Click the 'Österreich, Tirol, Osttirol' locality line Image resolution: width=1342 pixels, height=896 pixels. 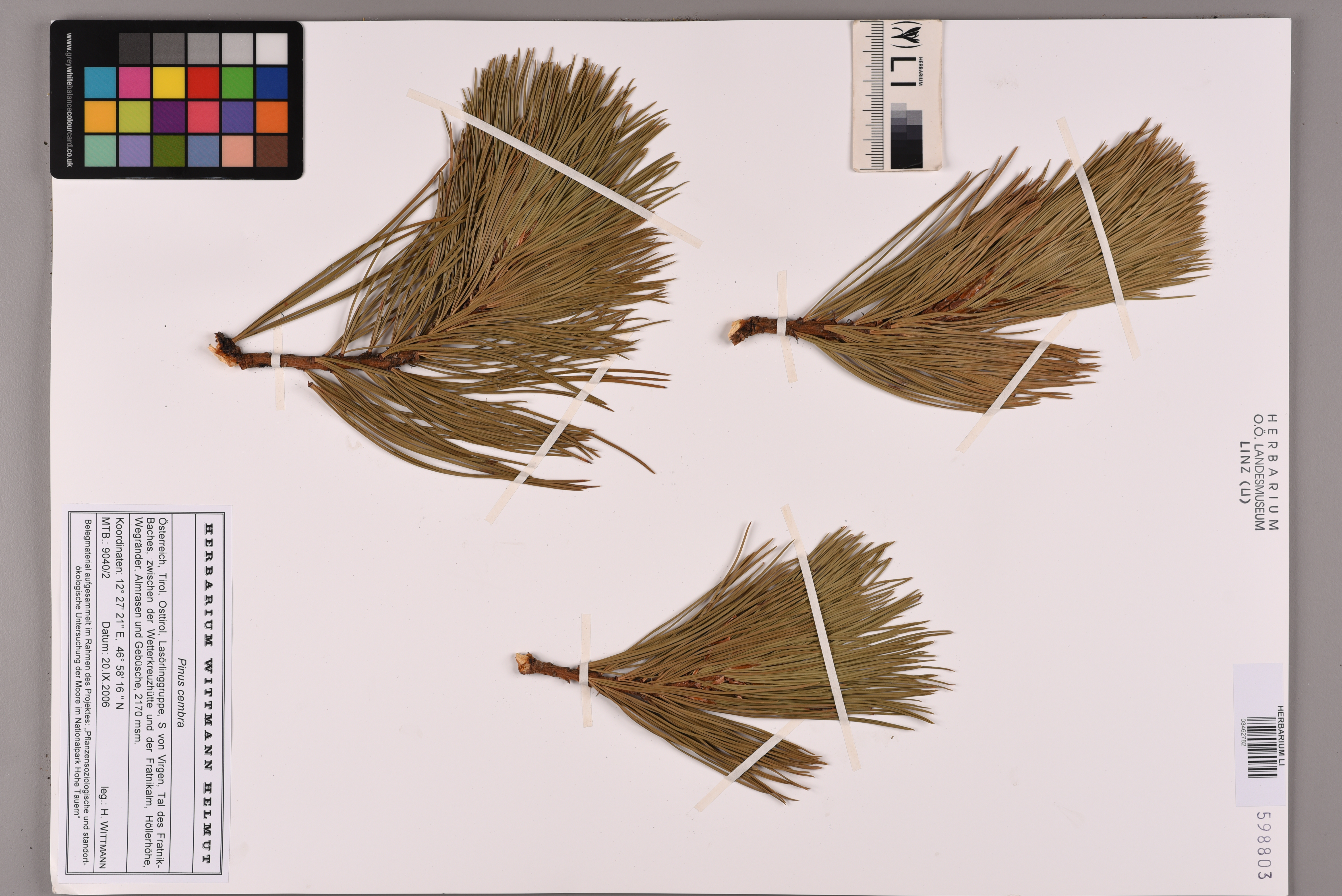click(x=162, y=693)
